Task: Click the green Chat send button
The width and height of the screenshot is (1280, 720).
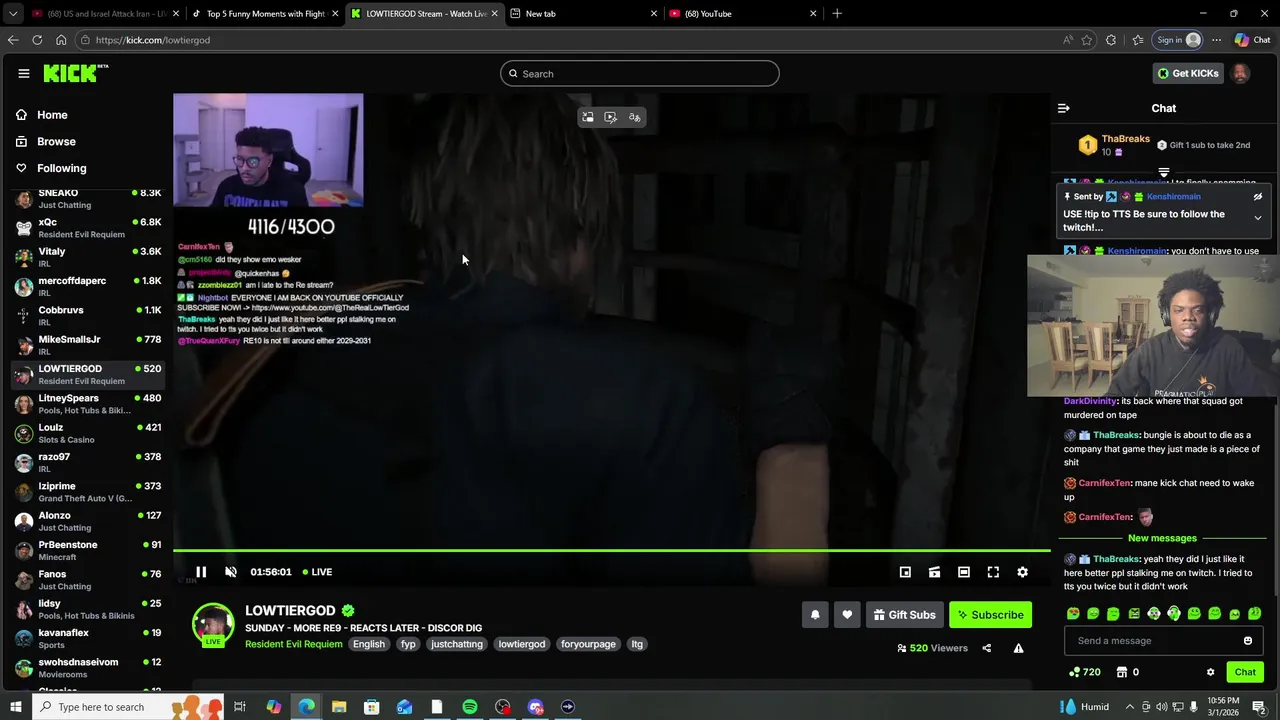Action: click(x=1245, y=672)
